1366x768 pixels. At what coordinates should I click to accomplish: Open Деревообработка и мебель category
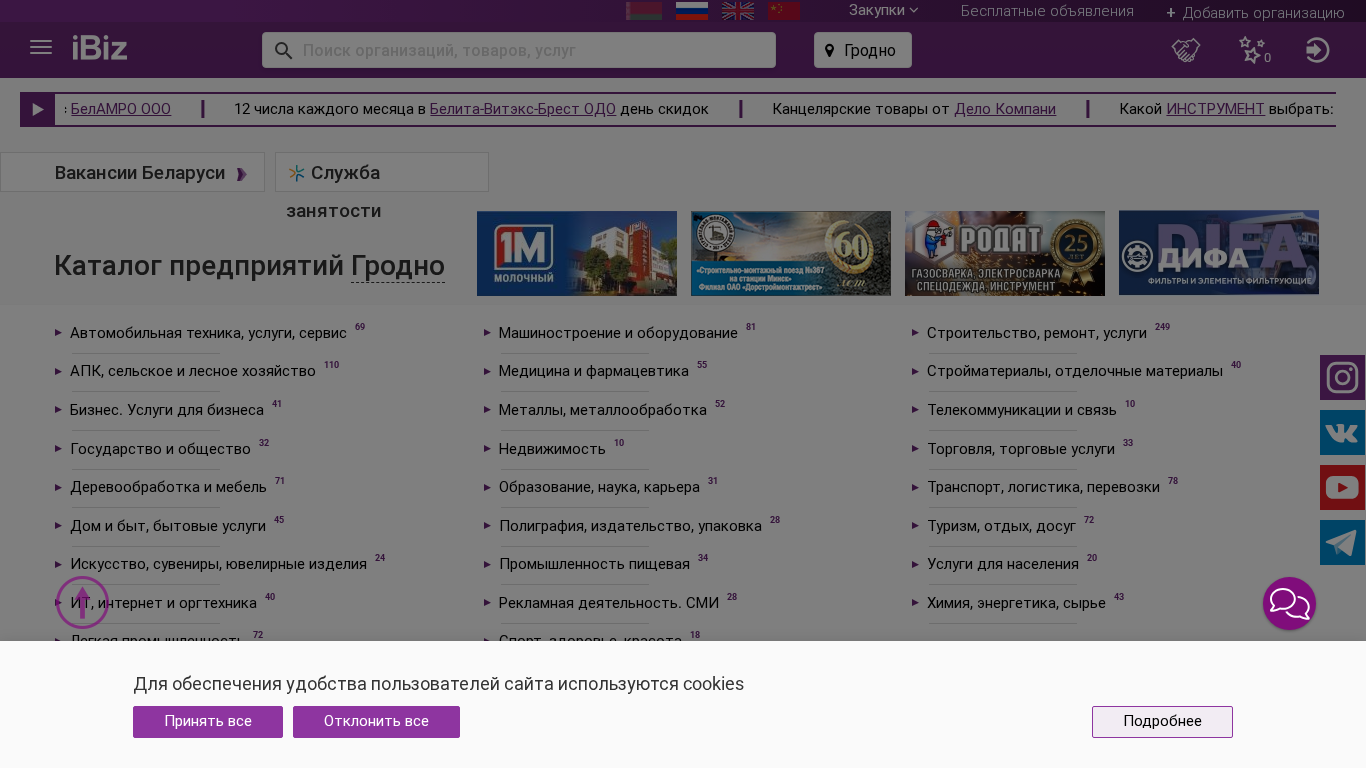click(168, 487)
